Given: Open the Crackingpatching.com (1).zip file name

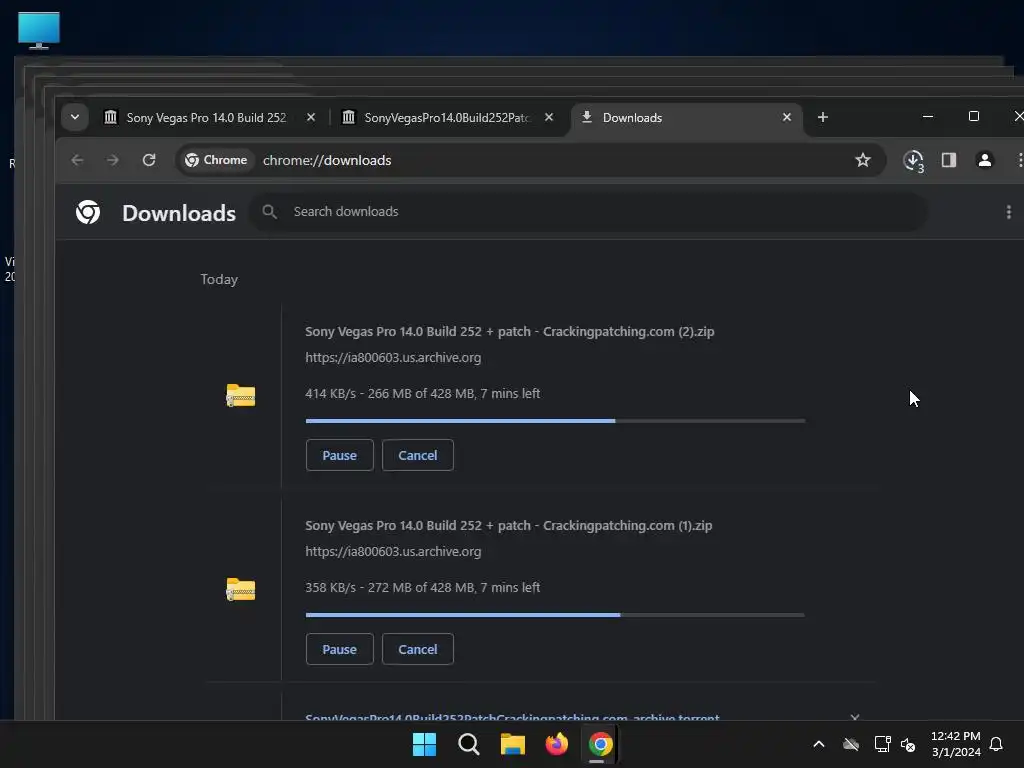Looking at the screenshot, I should click(509, 525).
